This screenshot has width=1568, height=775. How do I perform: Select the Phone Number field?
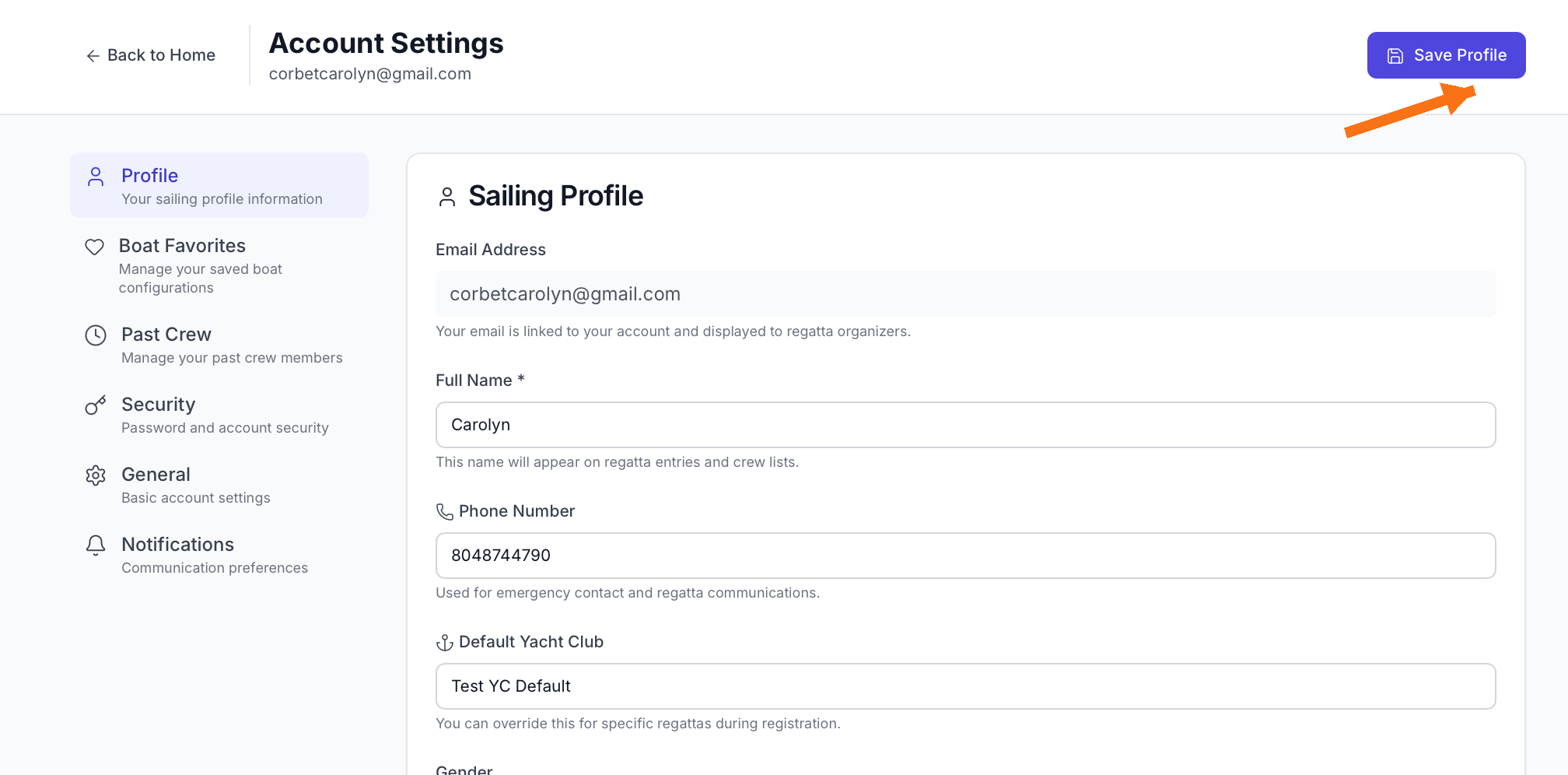(x=964, y=556)
